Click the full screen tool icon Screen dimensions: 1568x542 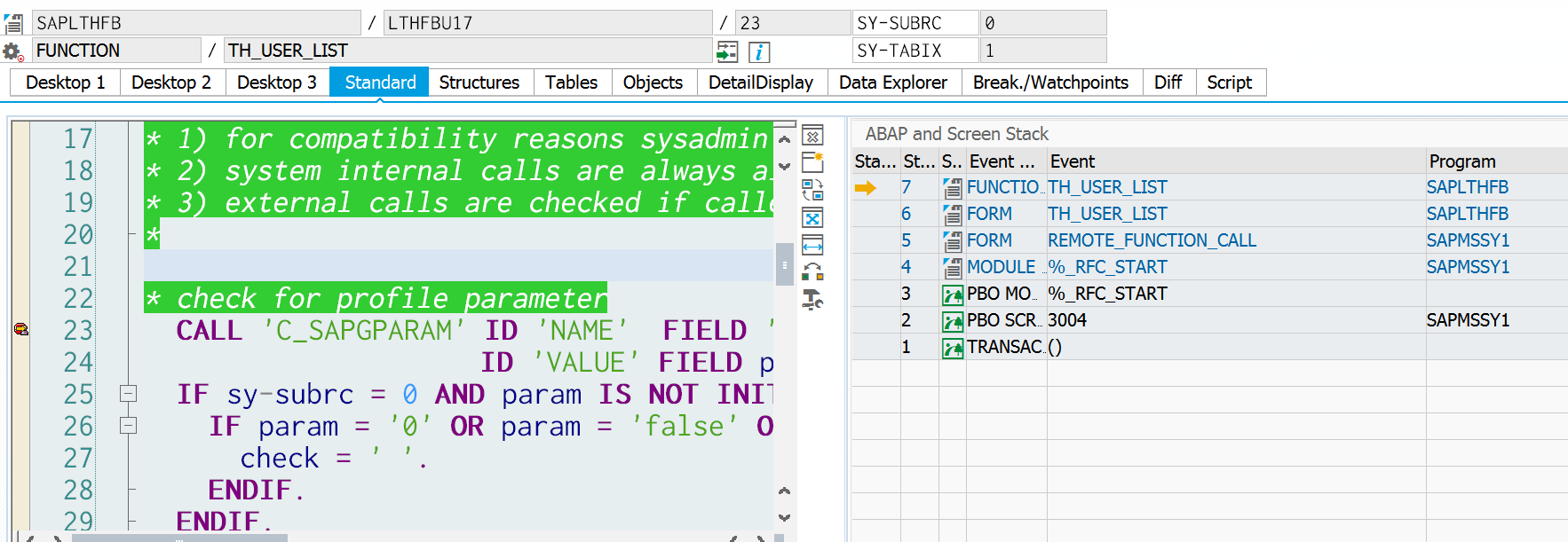pos(812,217)
